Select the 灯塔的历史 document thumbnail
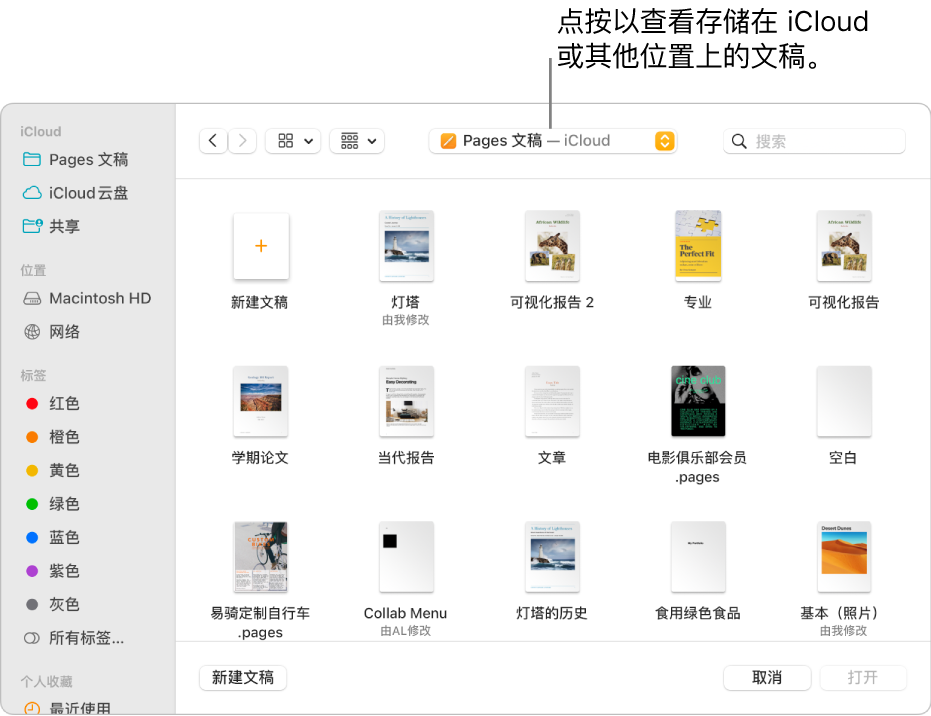The image size is (931, 716). tap(552, 557)
